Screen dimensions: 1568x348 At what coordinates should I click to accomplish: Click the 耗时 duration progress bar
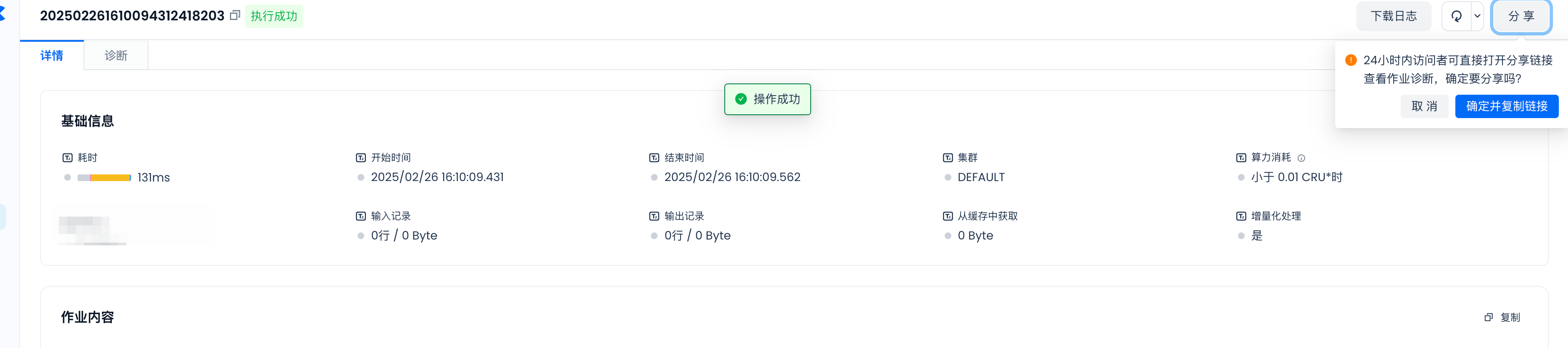(104, 178)
